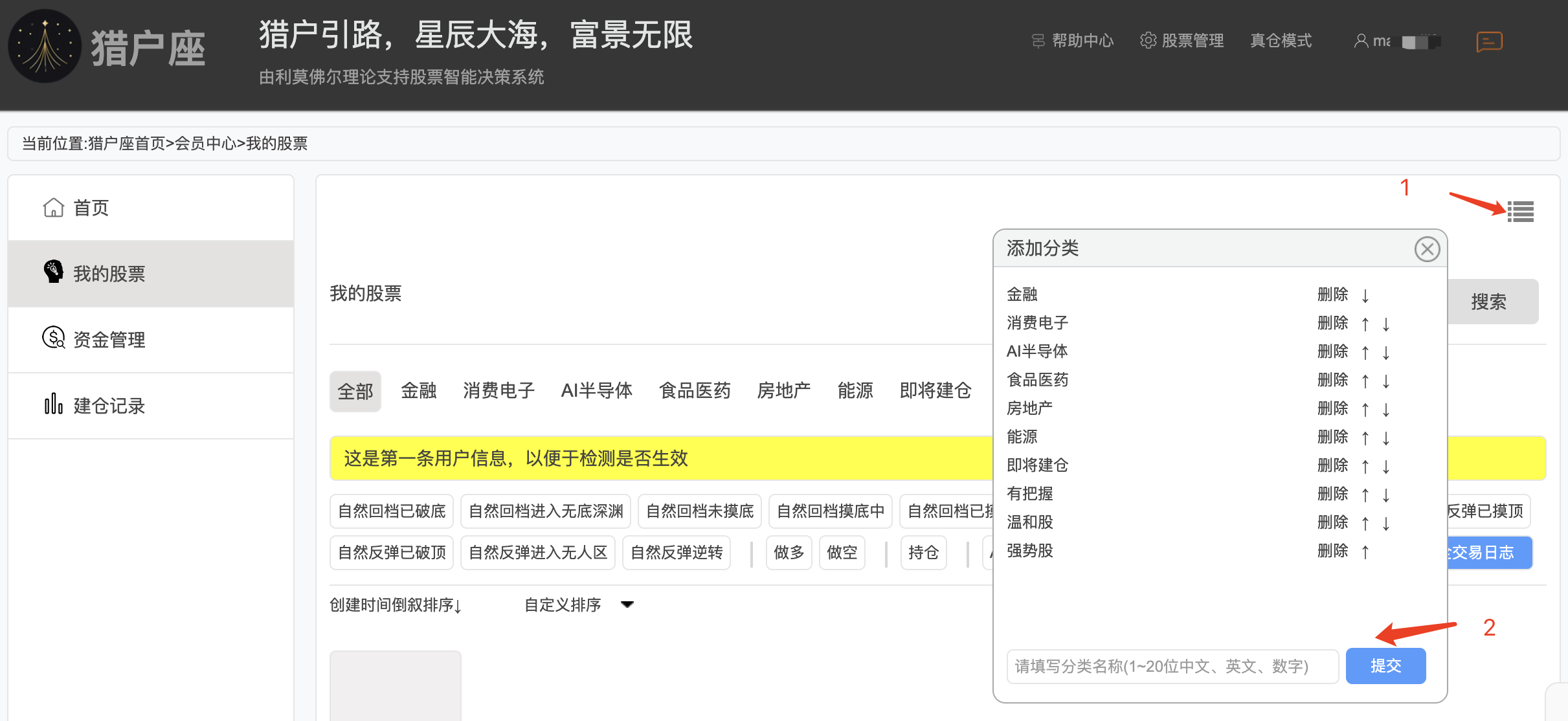Open the orange message icon in header
This screenshot has width=1568, height=721.
pos(1489,41)
